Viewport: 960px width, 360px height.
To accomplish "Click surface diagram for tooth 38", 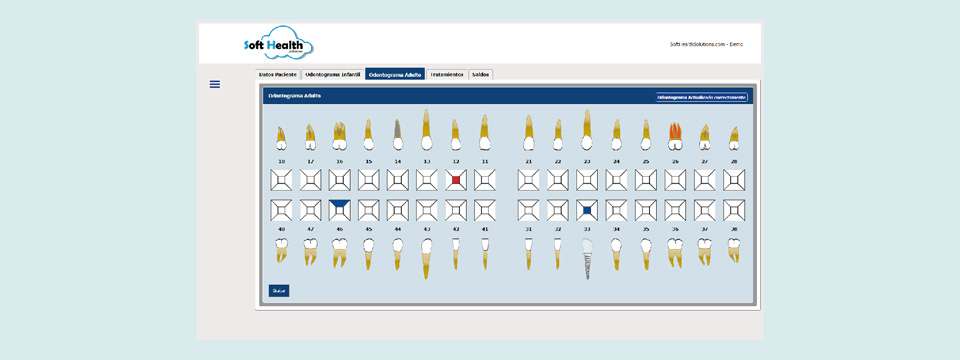I will coord(733,210).
